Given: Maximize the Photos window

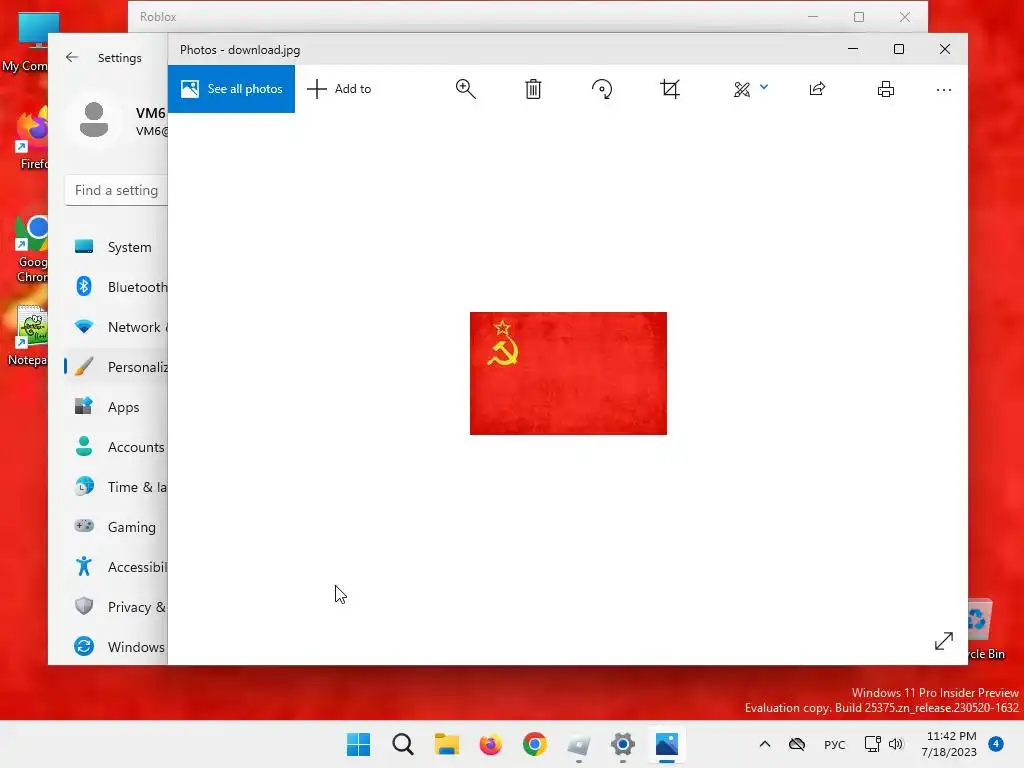Looking at the screenshot, I should (899, 49).
